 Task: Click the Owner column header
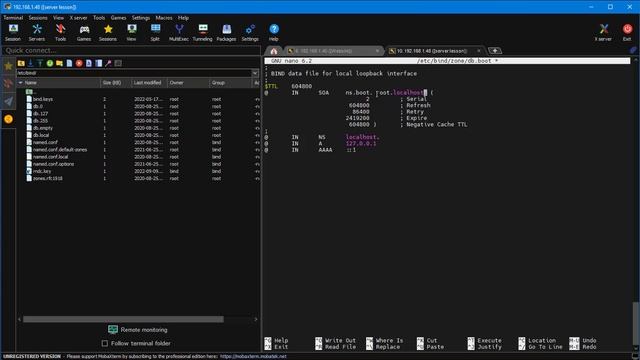pyautogui.click(x=188, y=83)
